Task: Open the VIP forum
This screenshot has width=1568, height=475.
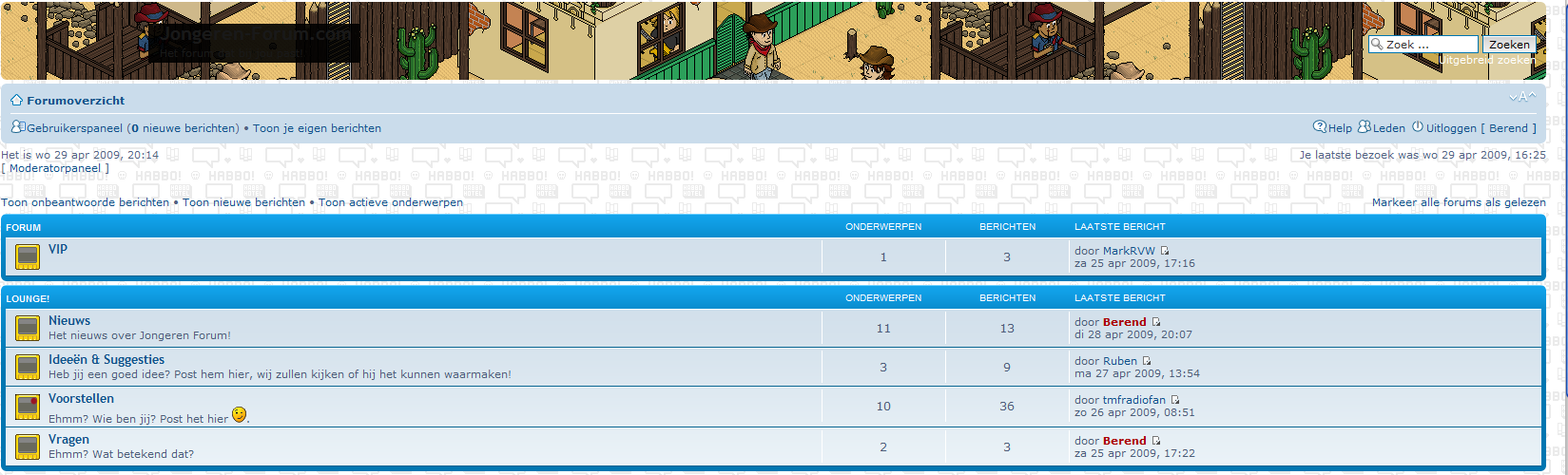Action: (x=58, y=249)
